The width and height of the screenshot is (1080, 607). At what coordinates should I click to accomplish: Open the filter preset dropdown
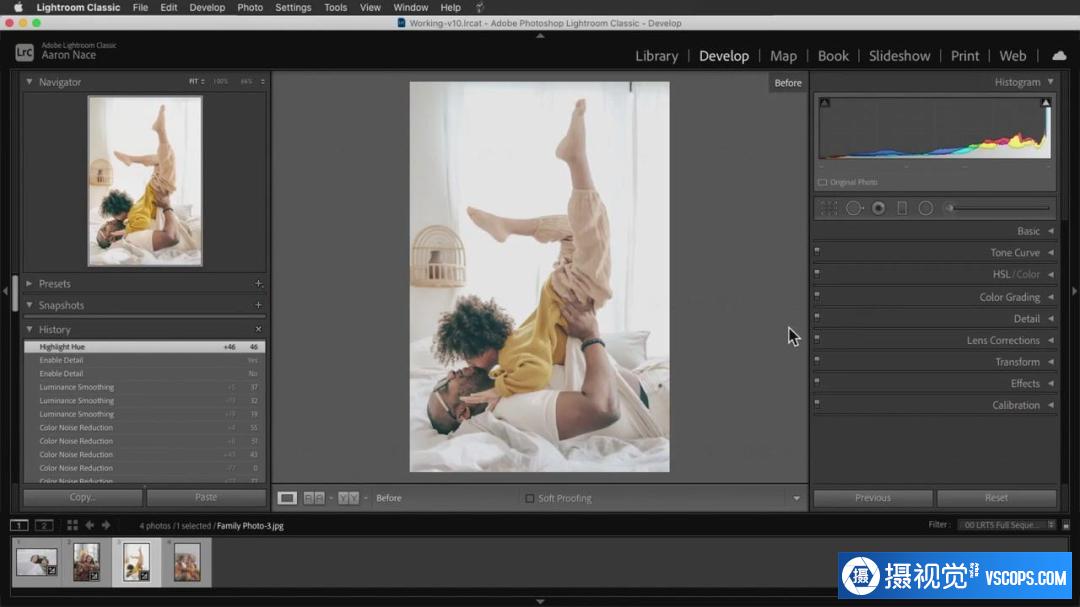pos(1007,525)
